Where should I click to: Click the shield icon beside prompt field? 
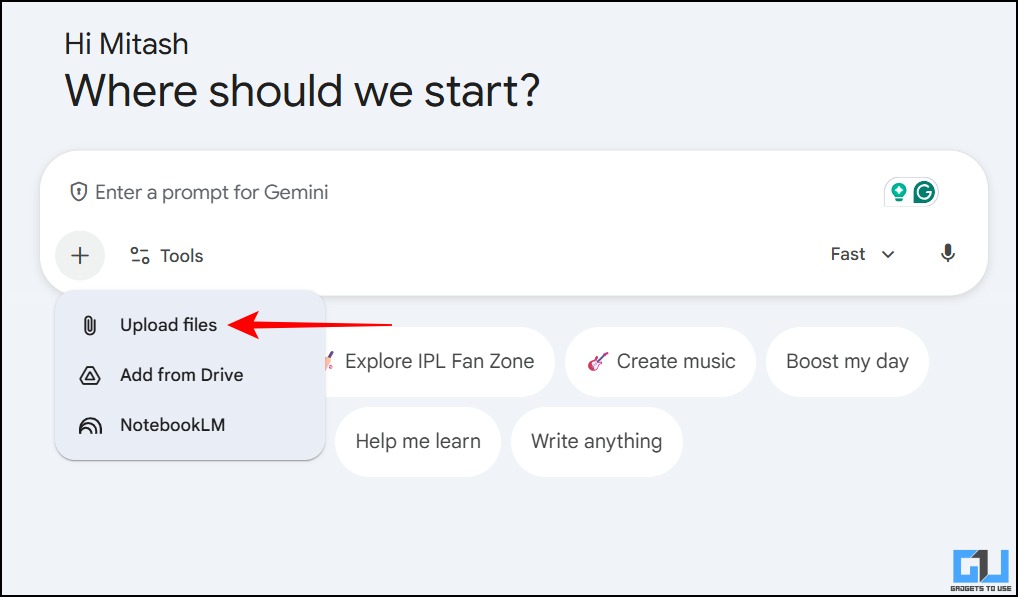[x=79, y=192]
